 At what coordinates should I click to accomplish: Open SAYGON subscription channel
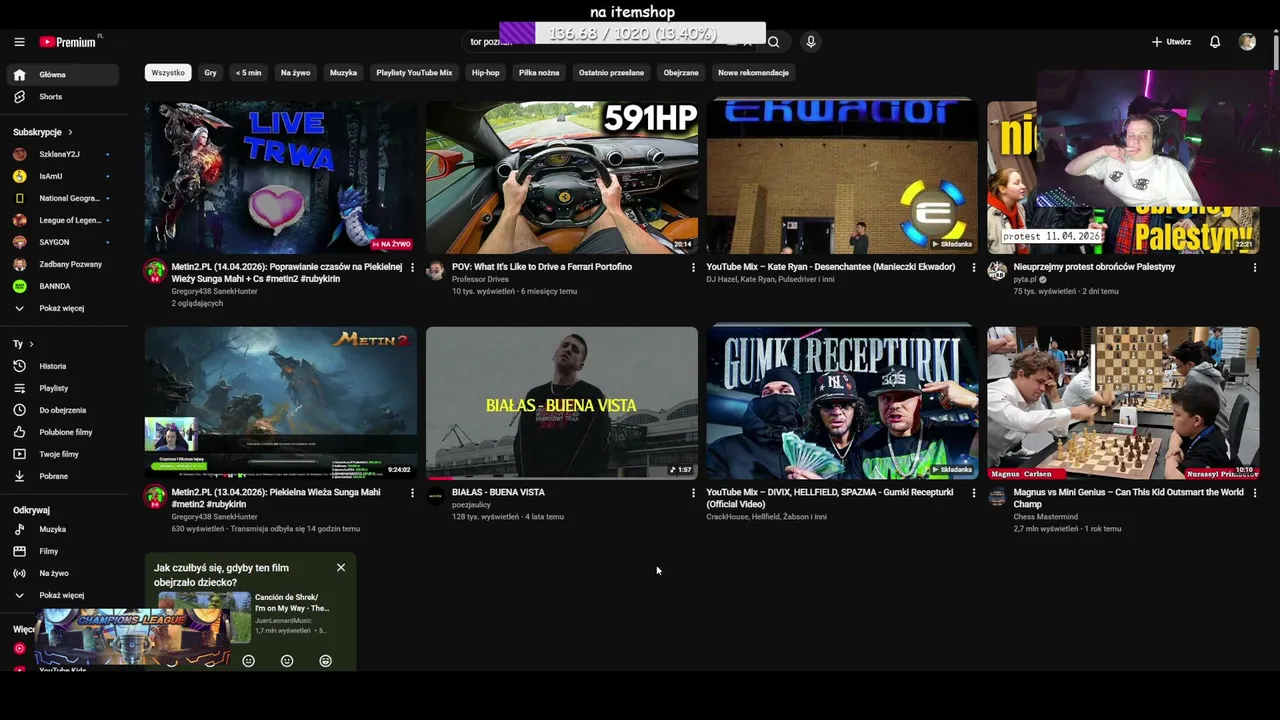point(63,242)
